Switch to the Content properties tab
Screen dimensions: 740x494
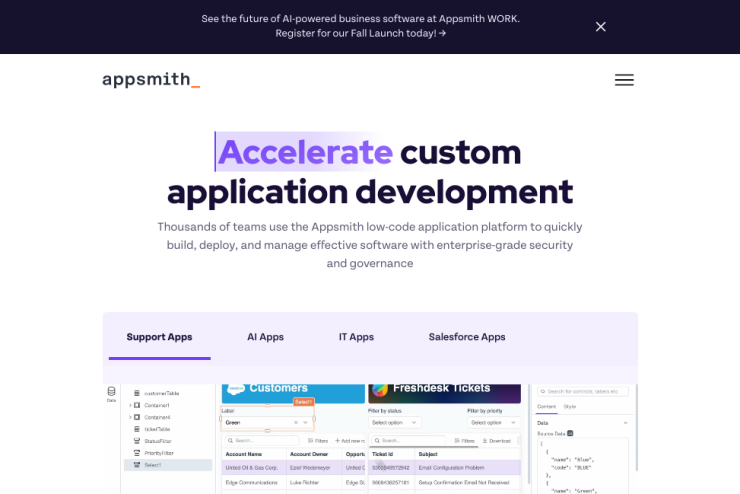(547, 406)
